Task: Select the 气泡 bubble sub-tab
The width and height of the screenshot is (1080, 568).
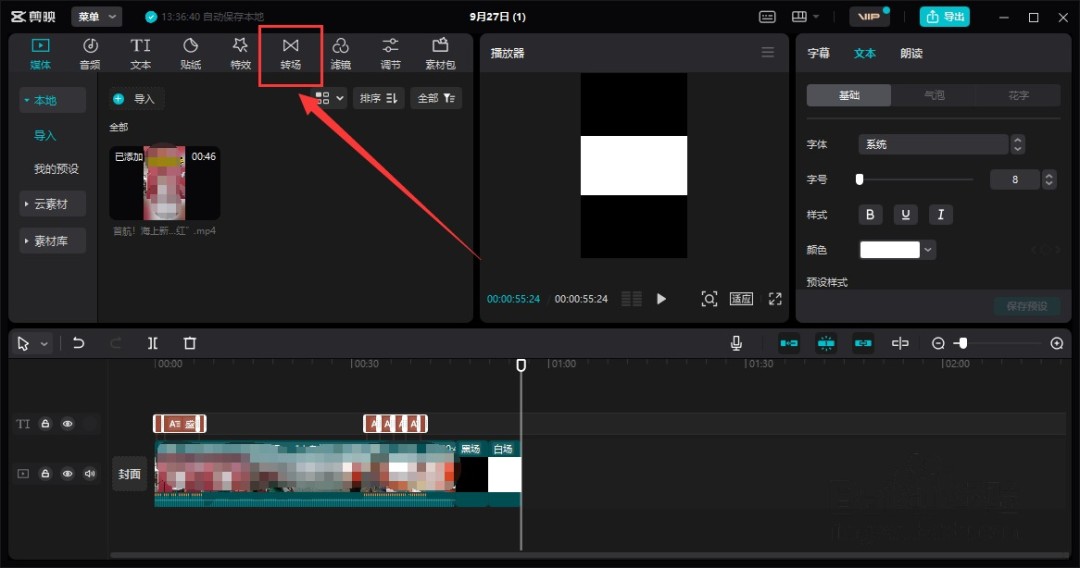Action: click(x=933, y=95)
